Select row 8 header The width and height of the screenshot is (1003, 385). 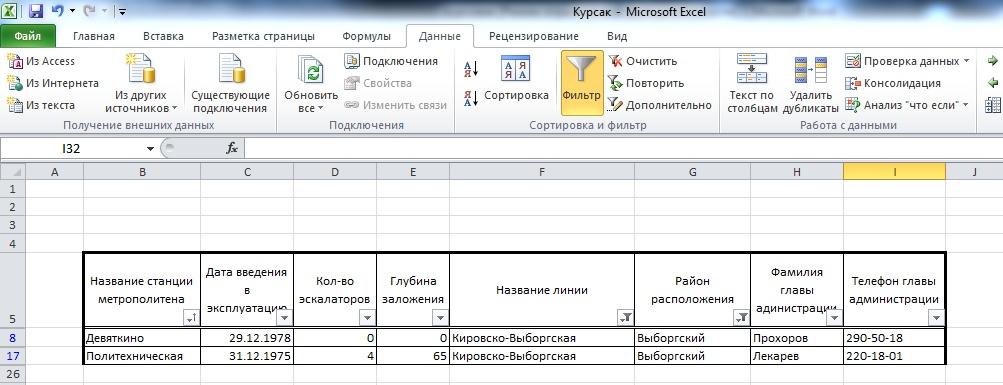[12, 338]
